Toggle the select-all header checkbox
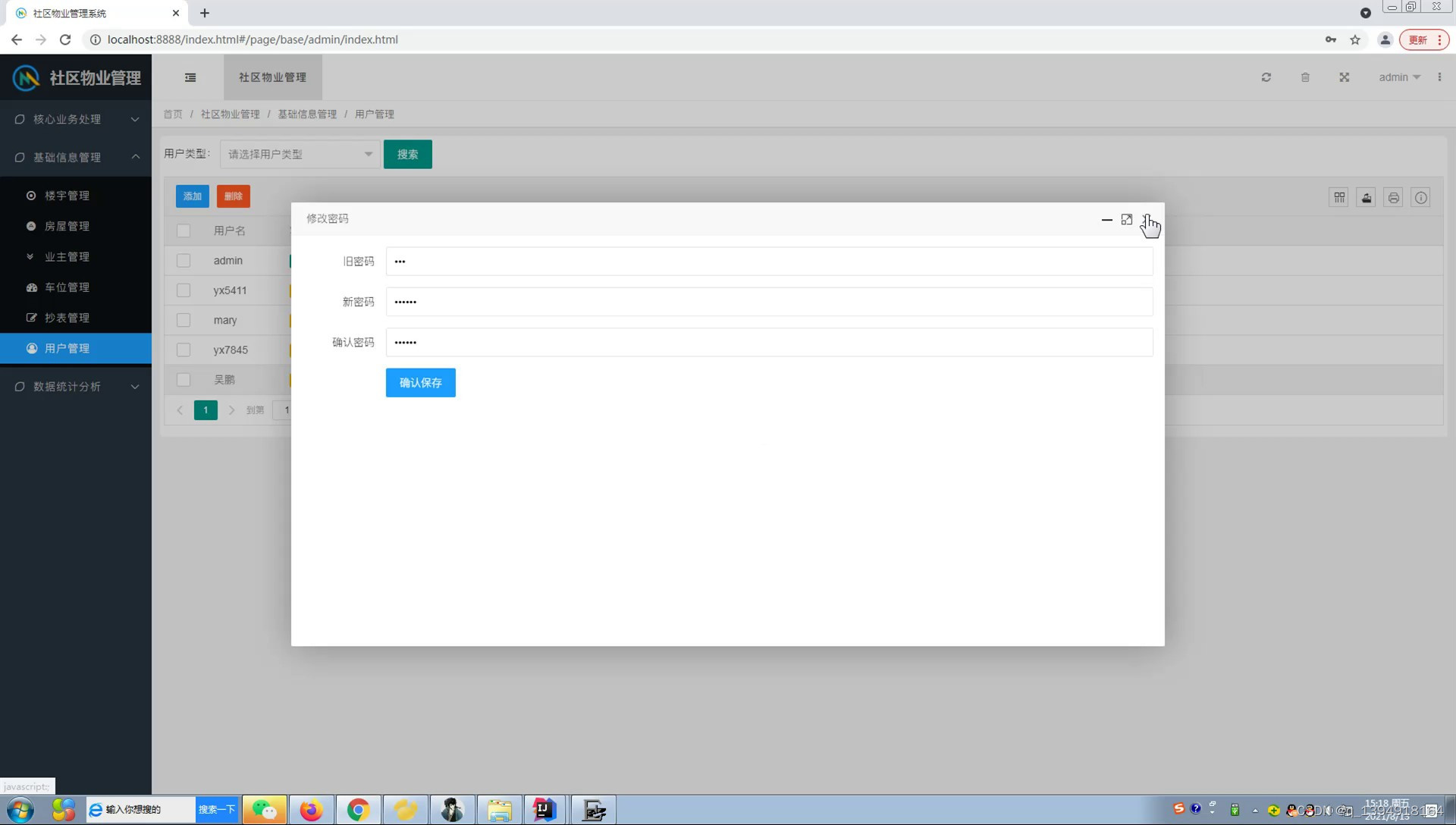 pyautogui.click(x=184, y=231)
